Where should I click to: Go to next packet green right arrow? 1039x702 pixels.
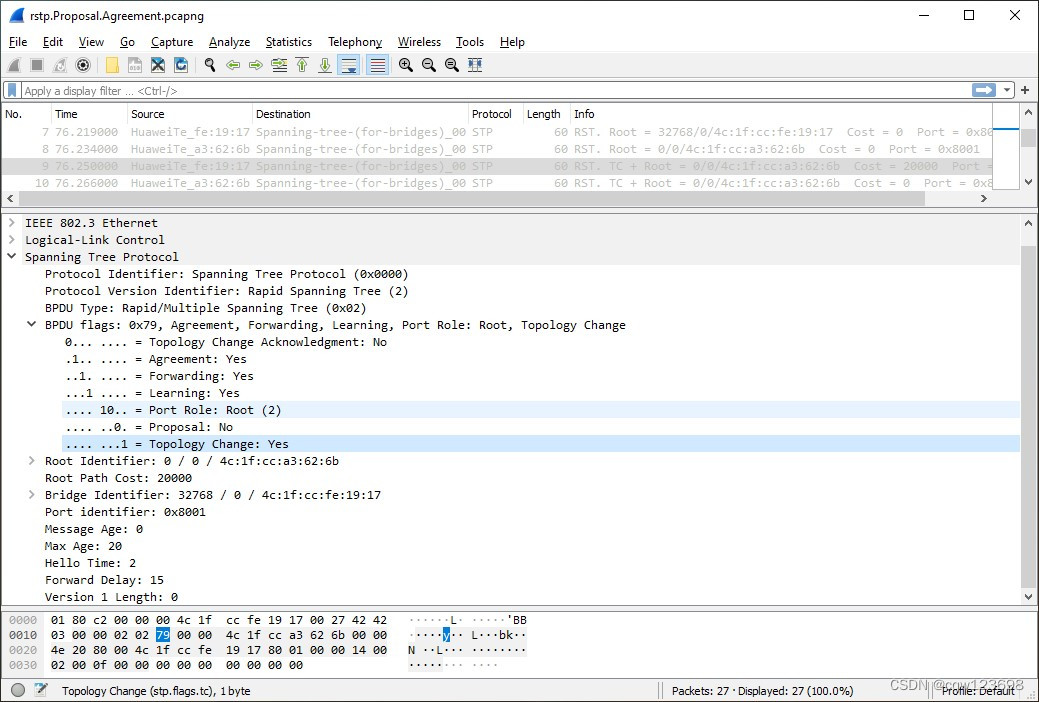point(256,65)
